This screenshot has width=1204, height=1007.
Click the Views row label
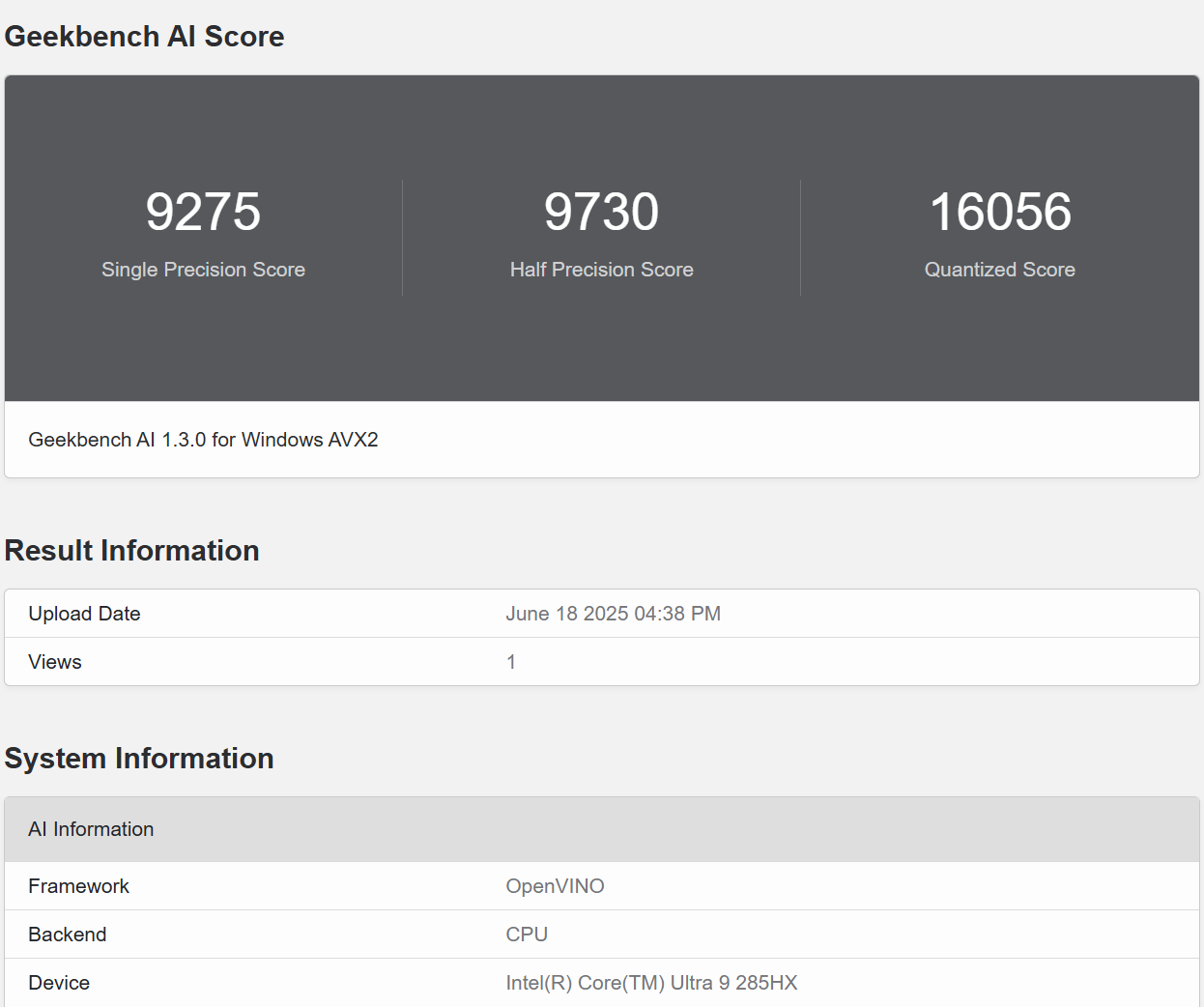tap(55, 662)
